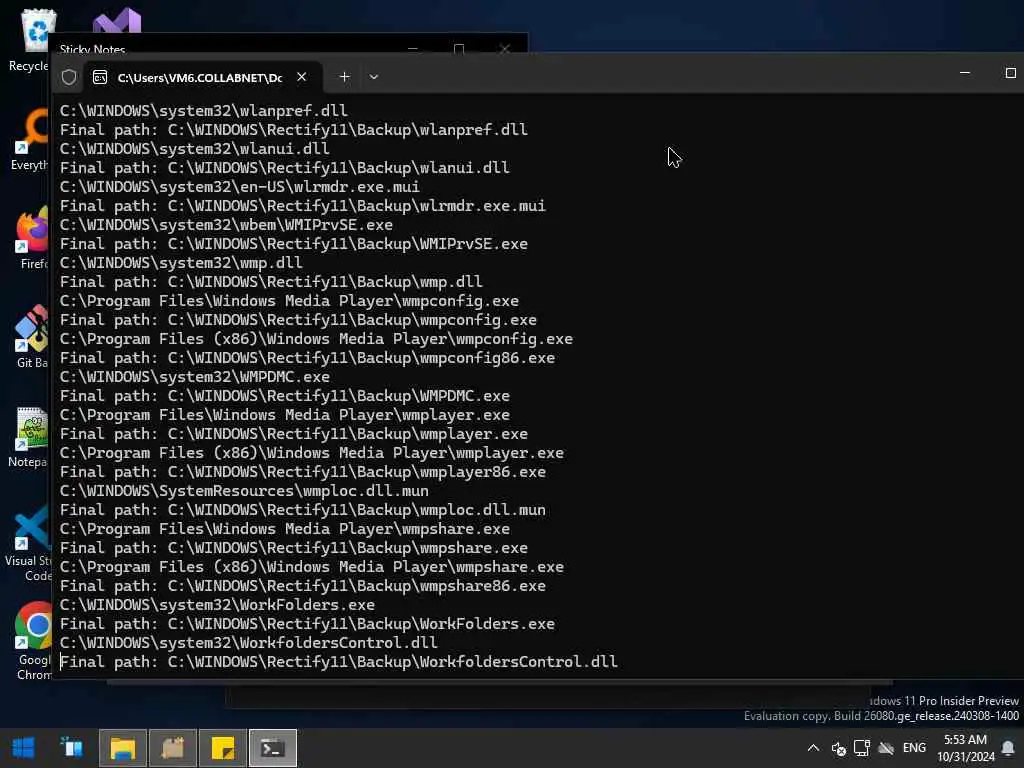Maximize the terminal window

tap(1010, 73)
